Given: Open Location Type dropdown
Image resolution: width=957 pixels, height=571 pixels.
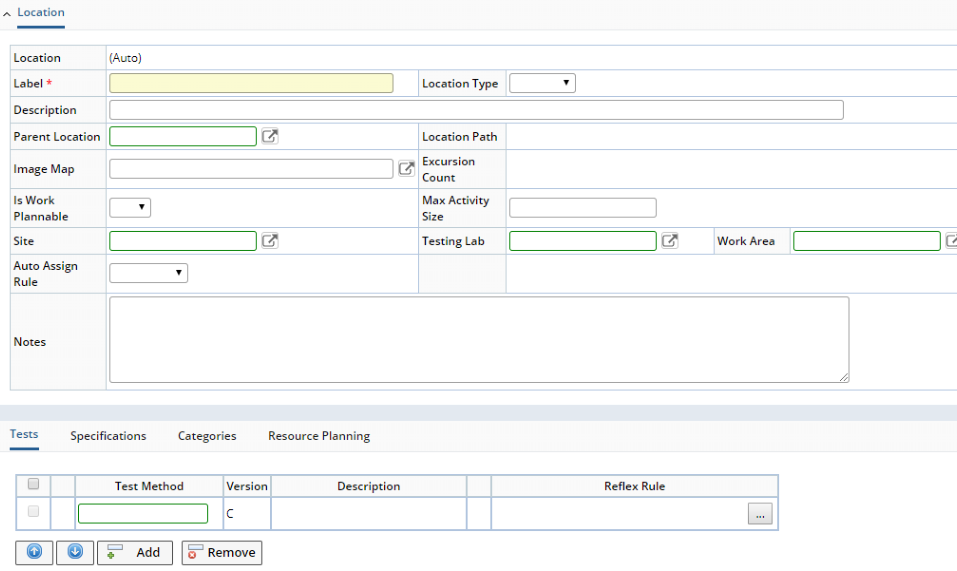Looking at the screenshot, I should (x=542, y=83).
